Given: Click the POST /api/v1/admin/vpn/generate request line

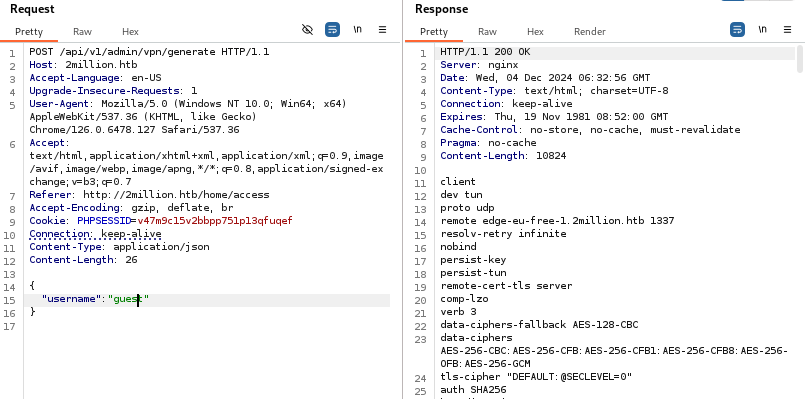Looking at the screenshot, I should pos(149,52).
